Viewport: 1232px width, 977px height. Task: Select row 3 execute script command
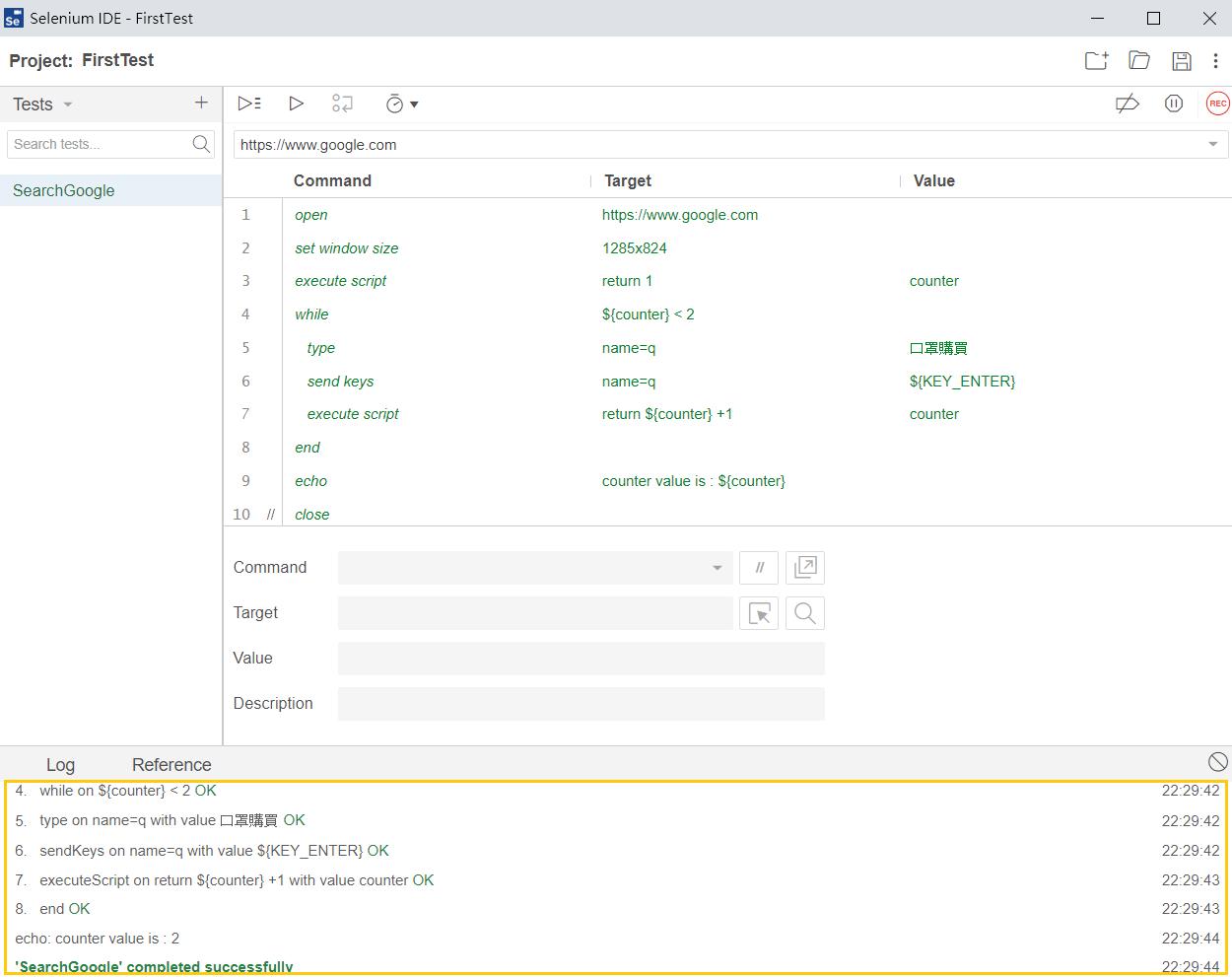(727, 281)
